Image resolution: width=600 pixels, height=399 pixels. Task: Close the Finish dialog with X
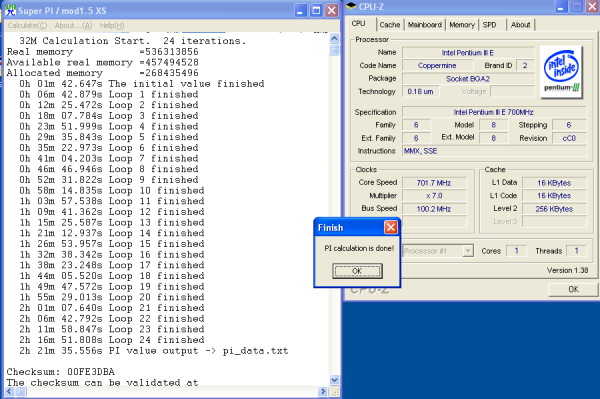tap(391, 227)
